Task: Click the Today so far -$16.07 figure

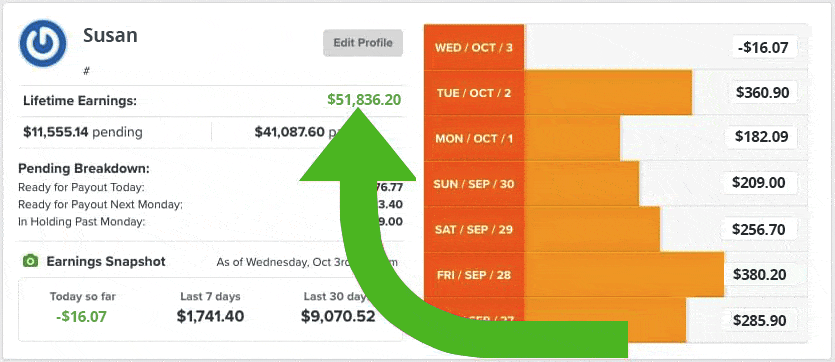Action: coord(81,317)
